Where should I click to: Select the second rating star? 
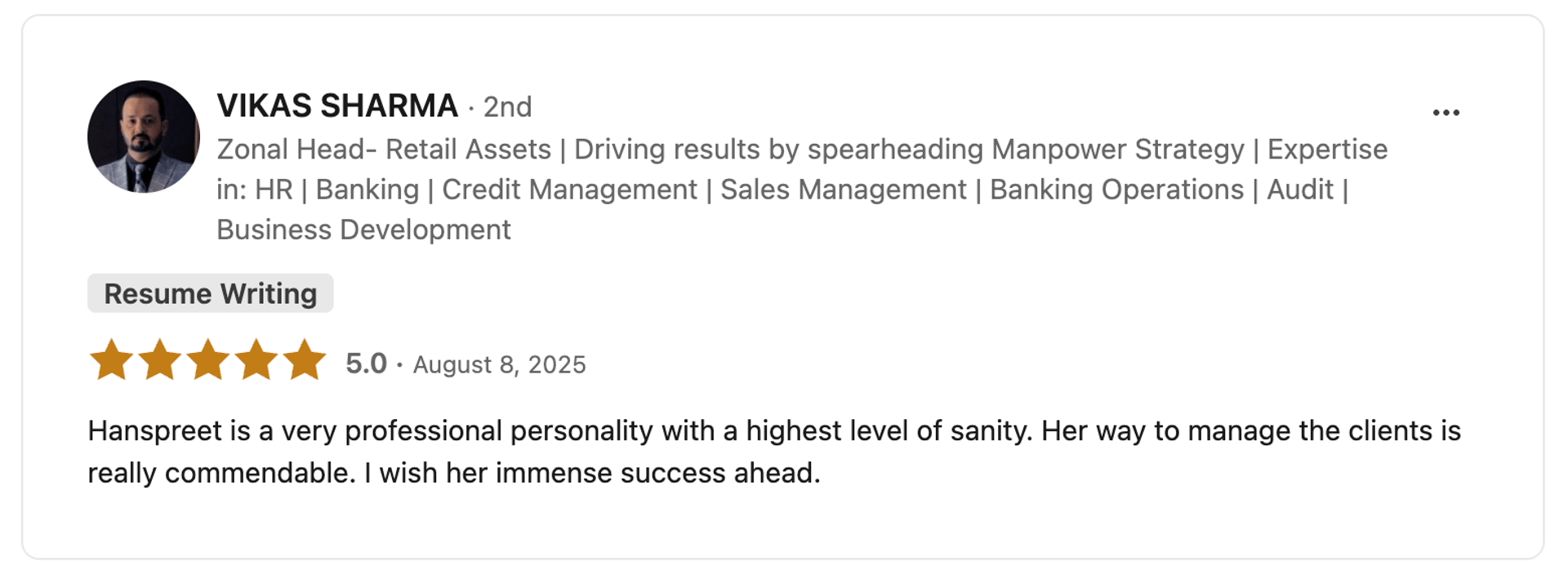[159, 360]
